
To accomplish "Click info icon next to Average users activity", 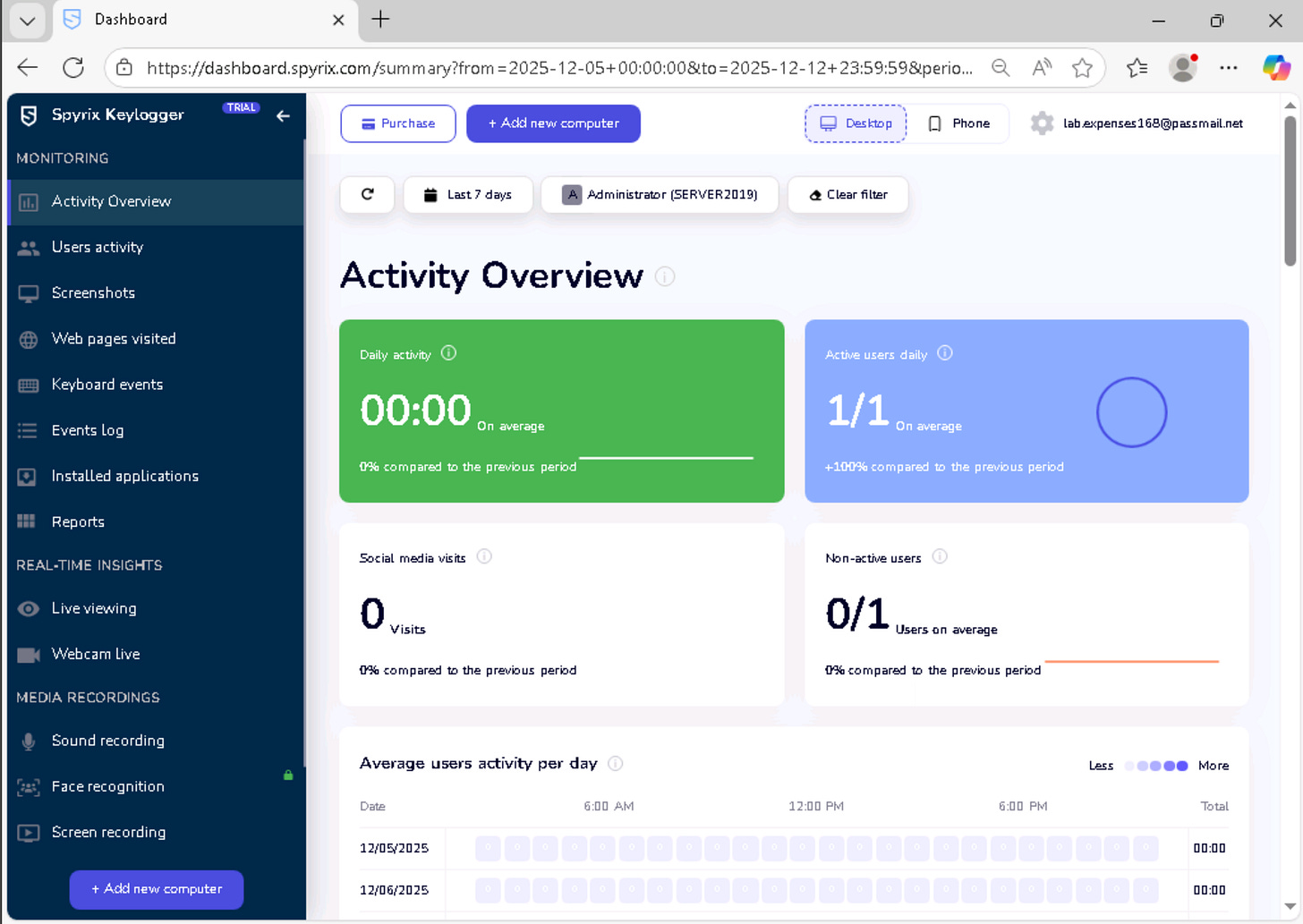I will [x=616, y=763].
